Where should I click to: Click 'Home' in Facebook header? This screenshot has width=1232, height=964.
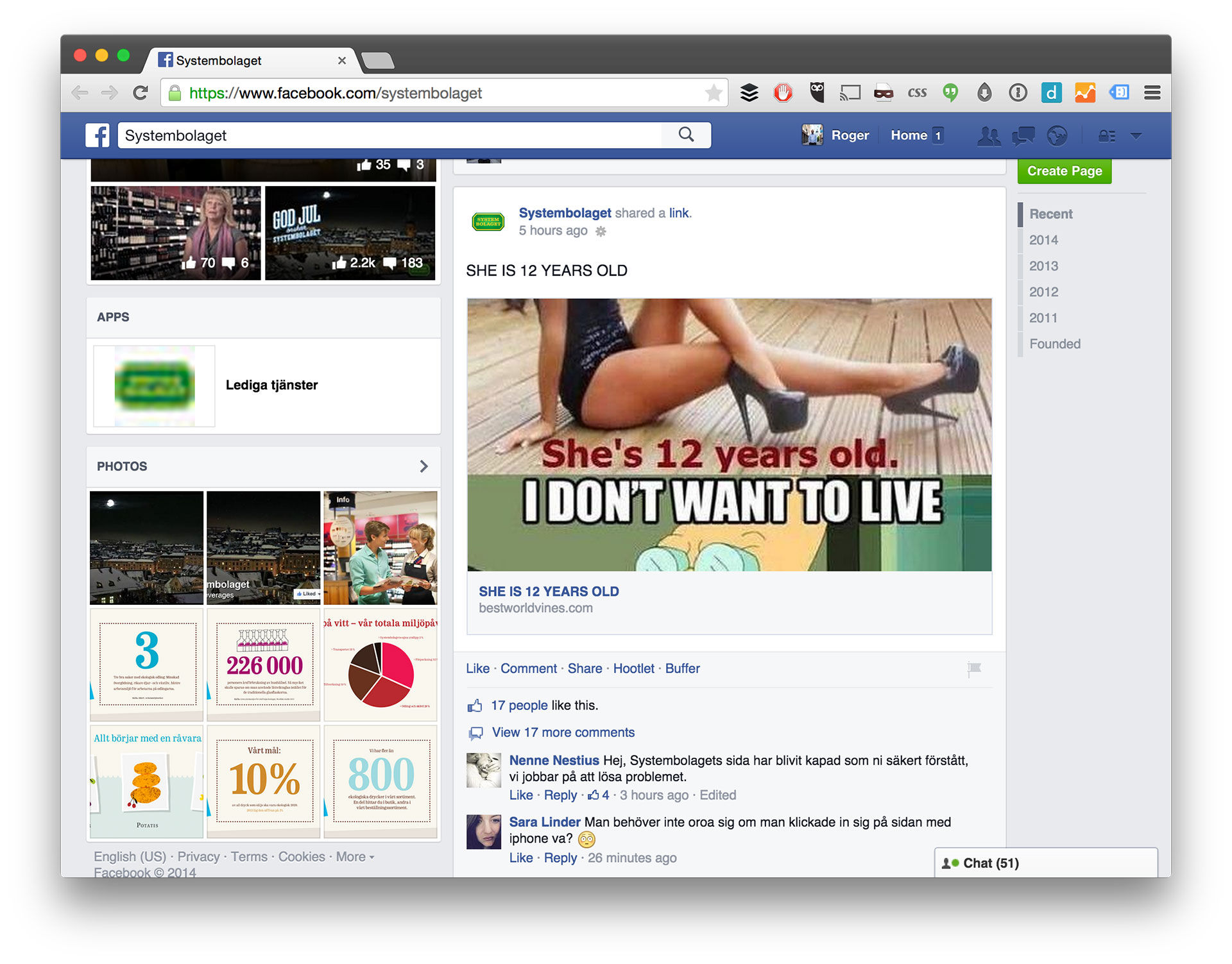click(909, 135)
